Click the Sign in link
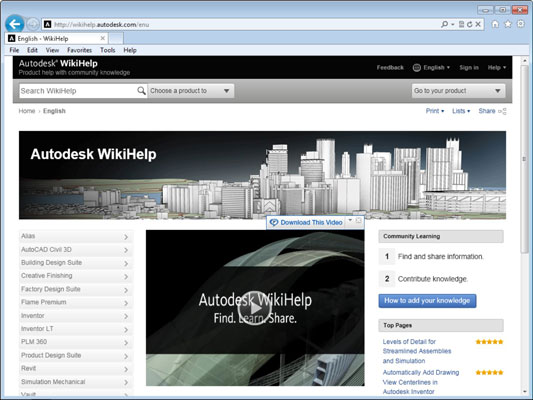 point(469,68)
